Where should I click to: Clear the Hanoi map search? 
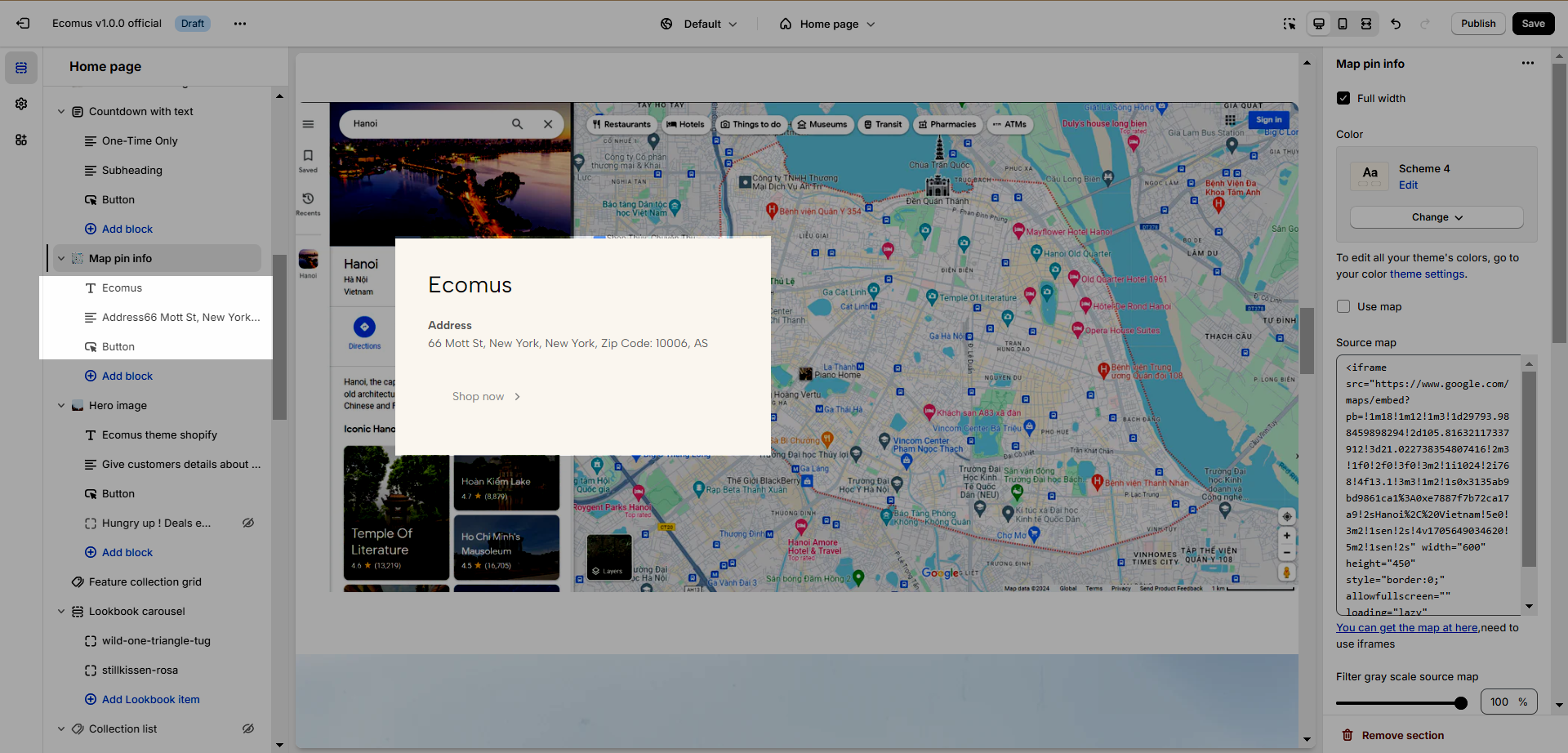(x=548, y=124)
